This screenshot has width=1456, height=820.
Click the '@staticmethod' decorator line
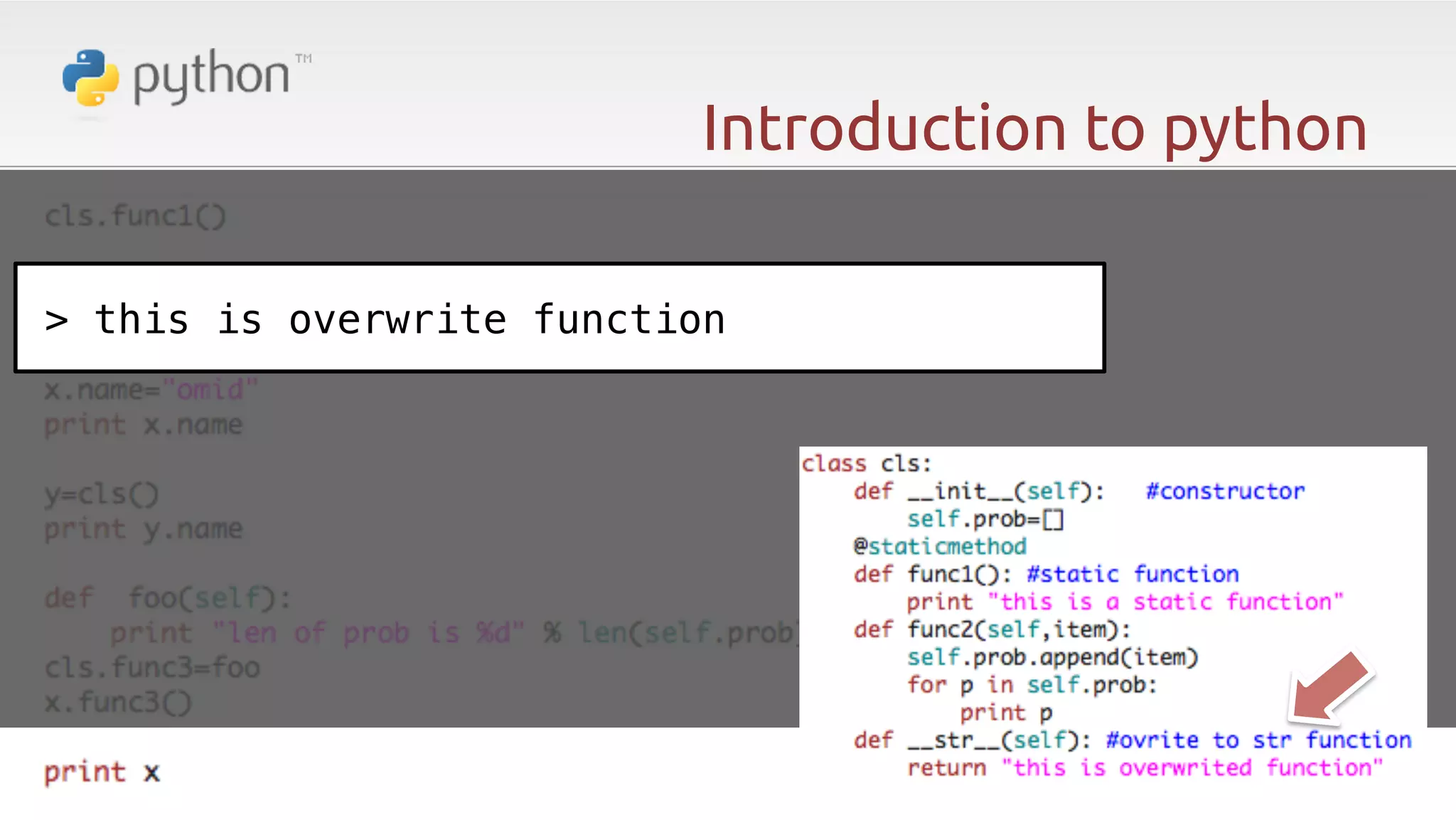[x=940, y=546]
